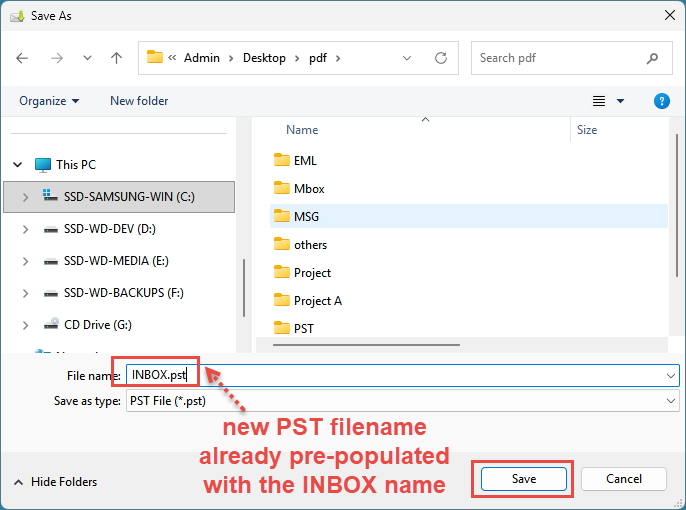686x510 pixels.
Task: Select Desktop in the breadcrumb path
Action: pos(264,58)
